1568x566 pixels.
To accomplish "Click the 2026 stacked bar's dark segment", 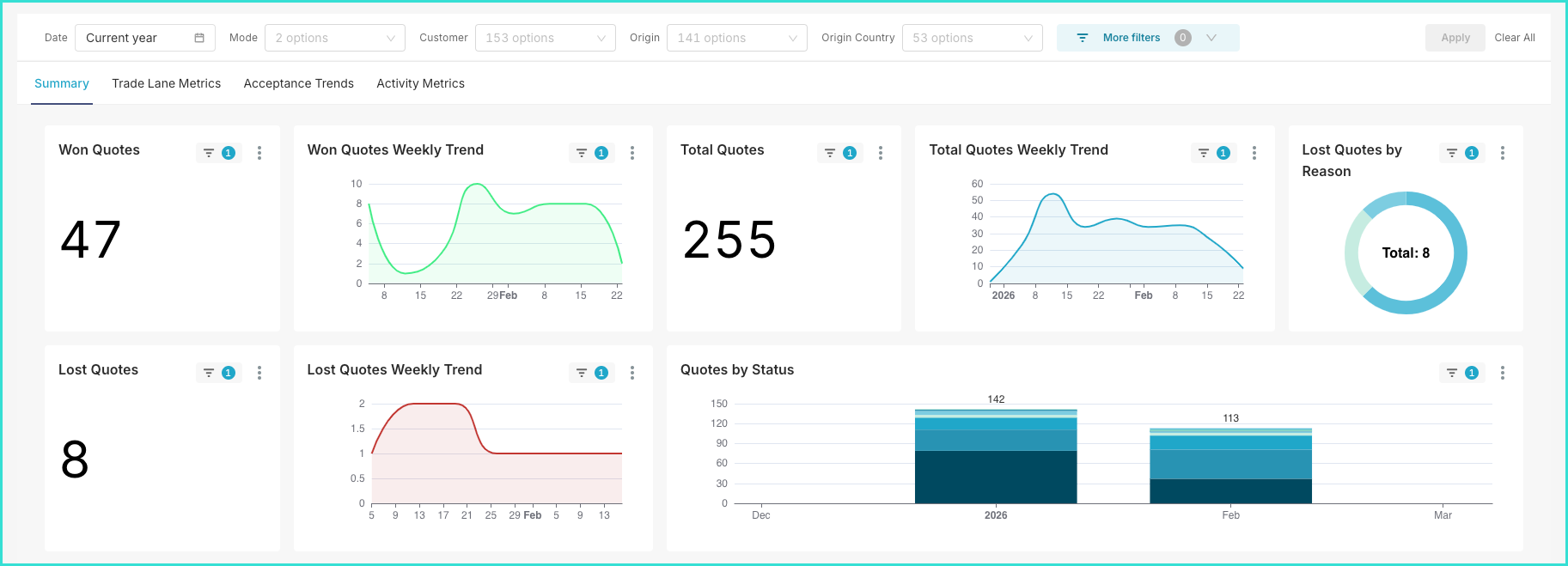I will point(996,477).
